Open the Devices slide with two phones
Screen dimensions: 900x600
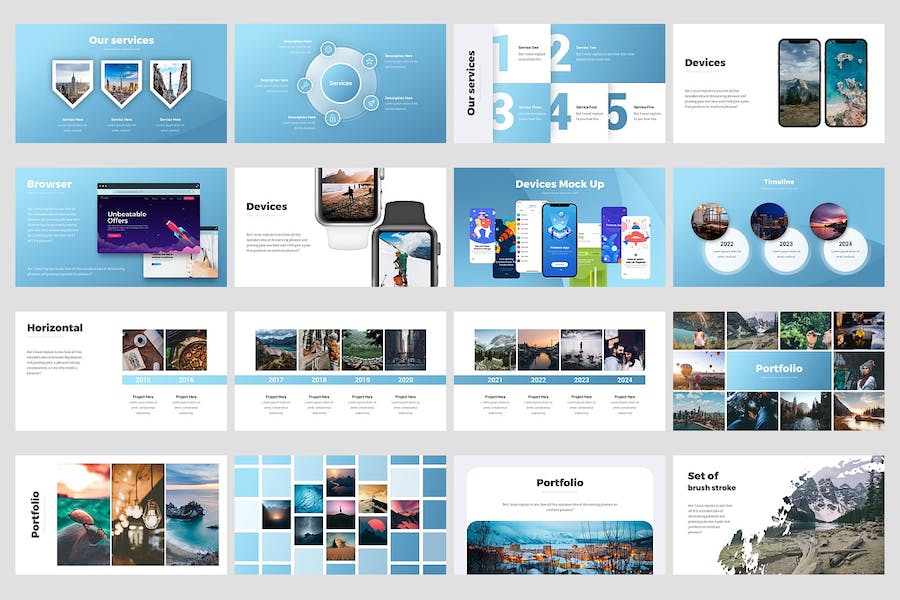(x=778, y=83)
